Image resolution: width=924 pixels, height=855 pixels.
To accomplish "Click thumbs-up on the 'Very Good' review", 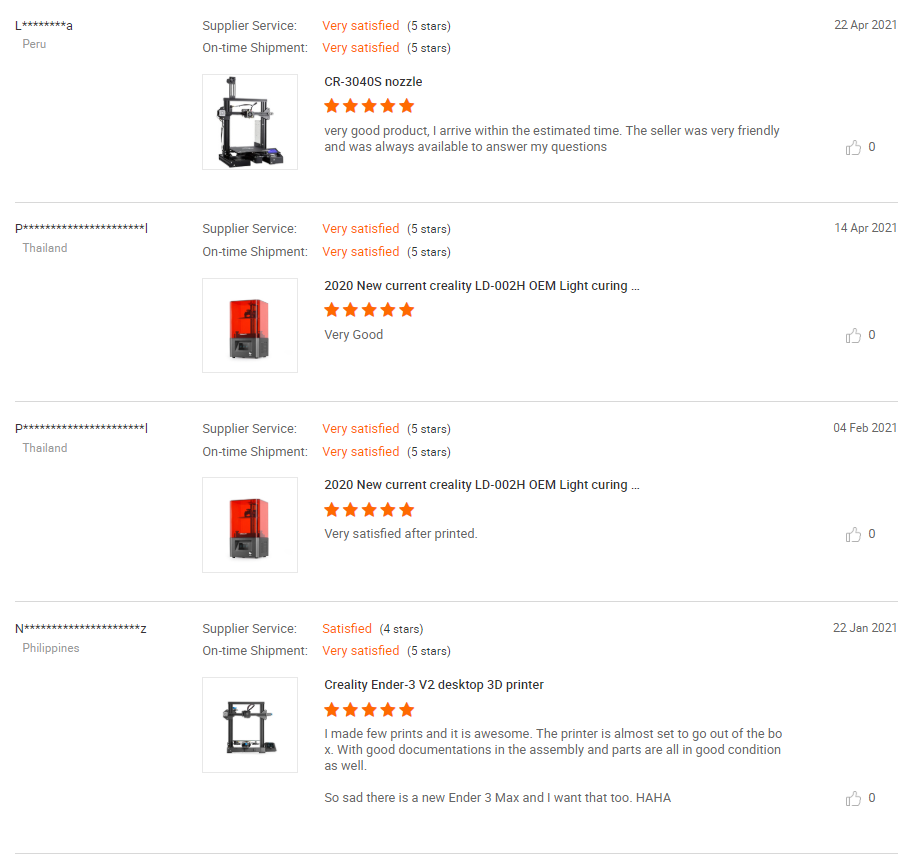I will click(853, 336).
